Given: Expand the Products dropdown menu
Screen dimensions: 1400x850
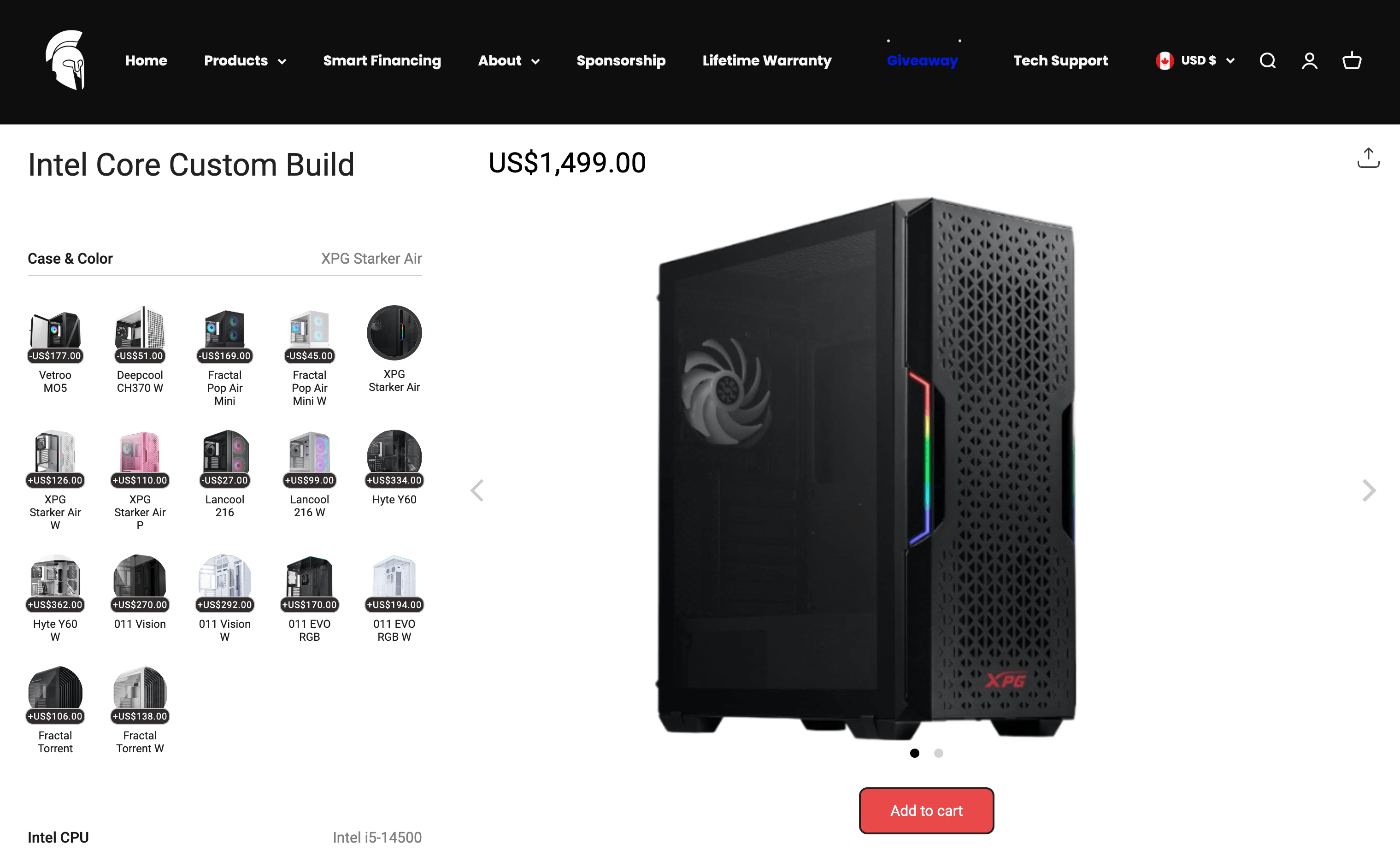Looking at the screenshot, I should tap(245, 61).
